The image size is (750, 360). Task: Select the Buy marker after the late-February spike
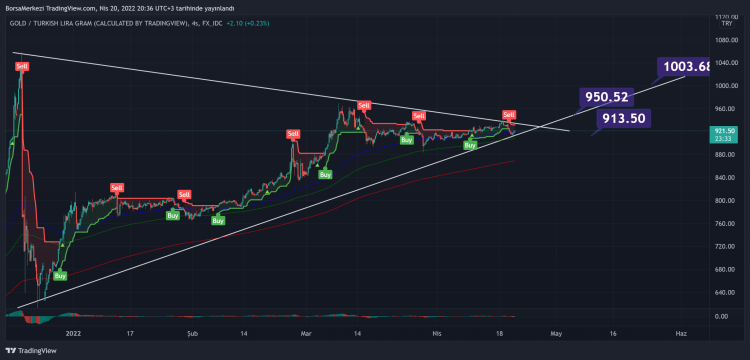[325, 175]
